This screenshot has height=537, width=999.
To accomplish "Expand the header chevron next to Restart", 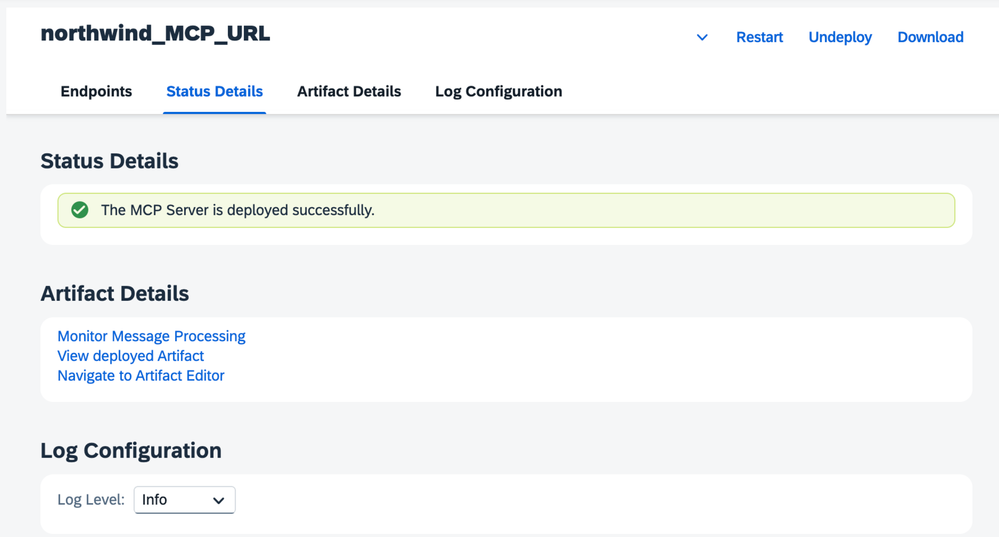I will (x=702, y=38).
